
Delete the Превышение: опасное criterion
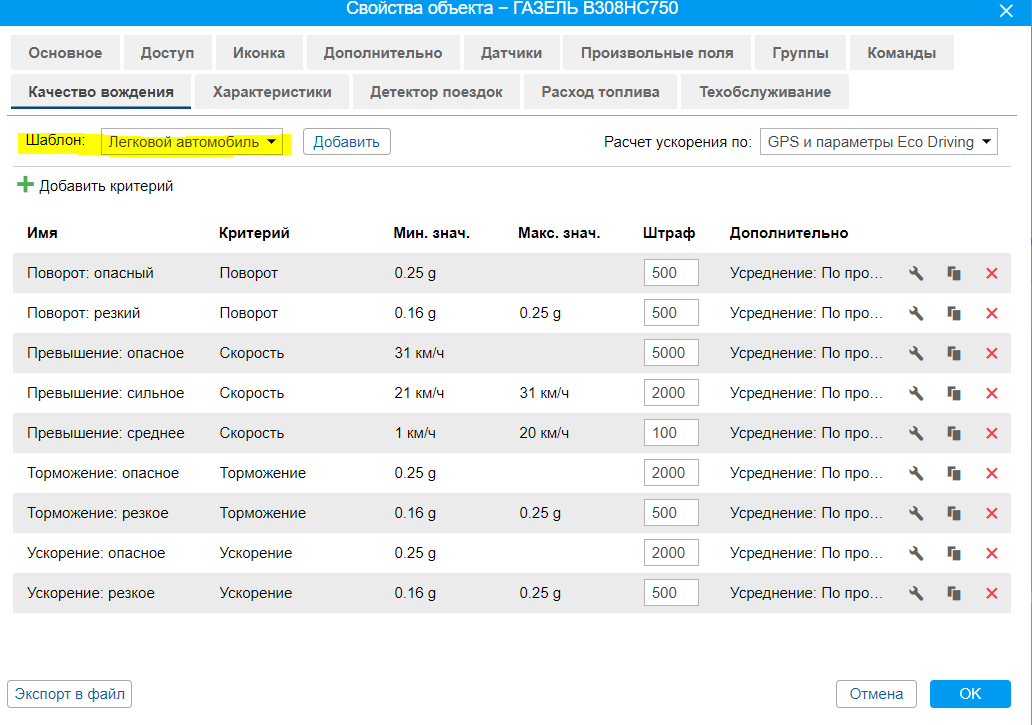pyautogui.click(x=992, y=353)
